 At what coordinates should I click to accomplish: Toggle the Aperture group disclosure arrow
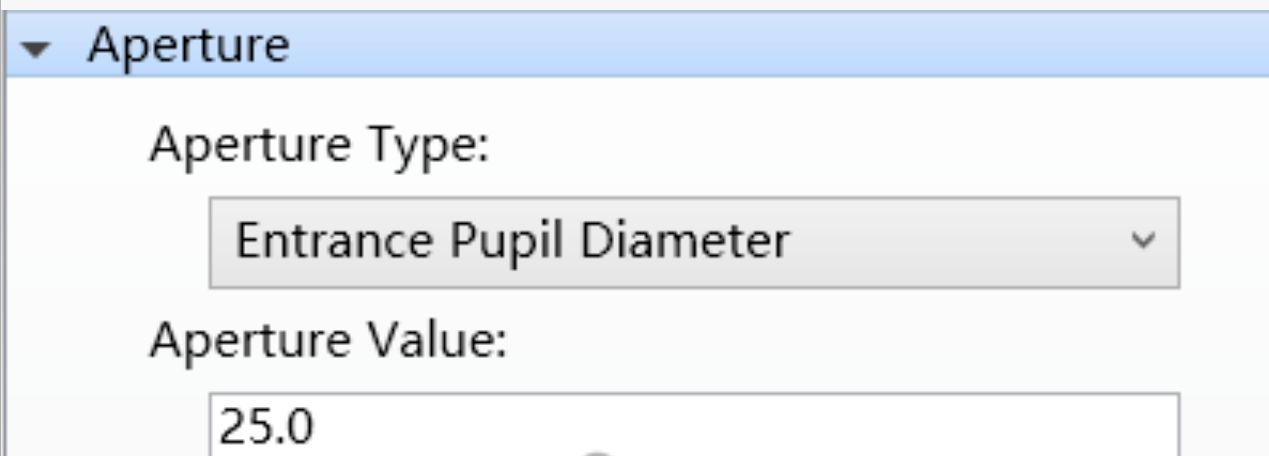(38, 49)
